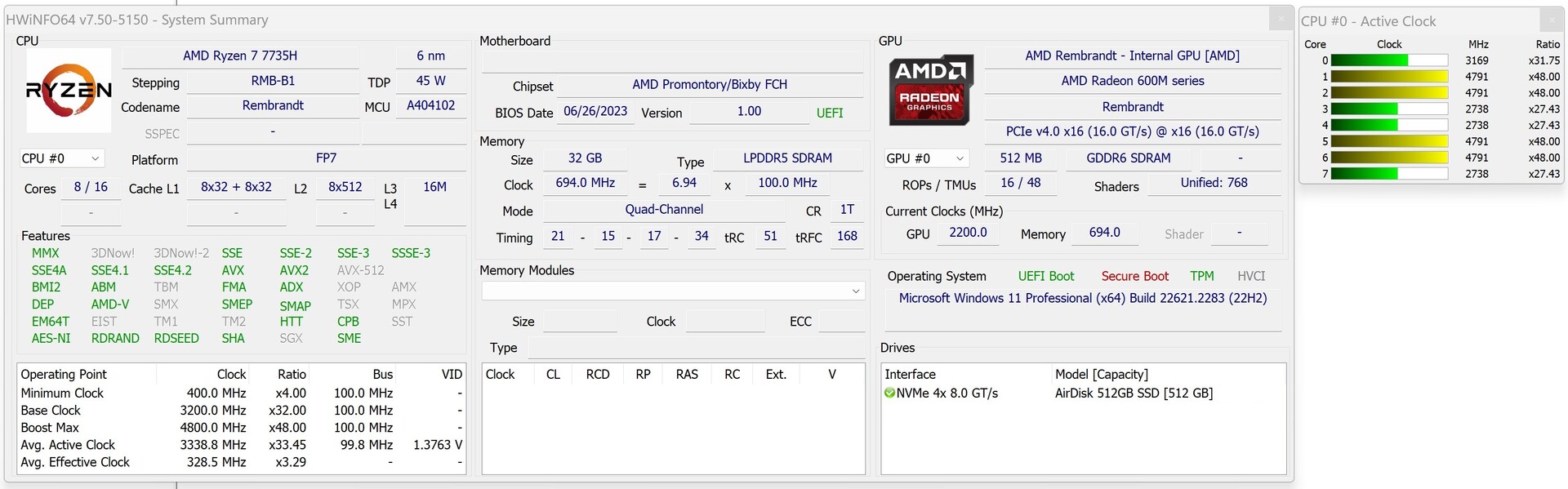Click the green UEFI label
Viewport: 1568px width, 489px height.
[830, 113]
